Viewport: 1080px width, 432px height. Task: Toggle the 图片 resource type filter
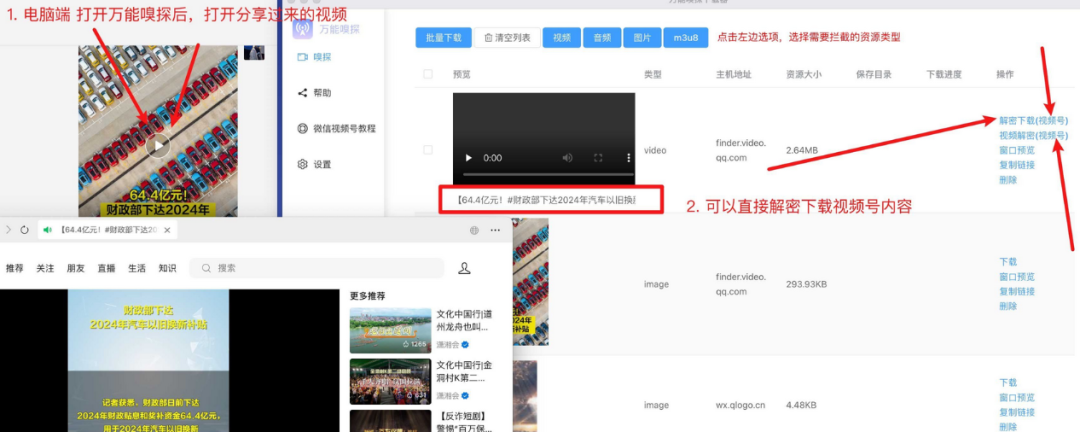click(643, 38)
